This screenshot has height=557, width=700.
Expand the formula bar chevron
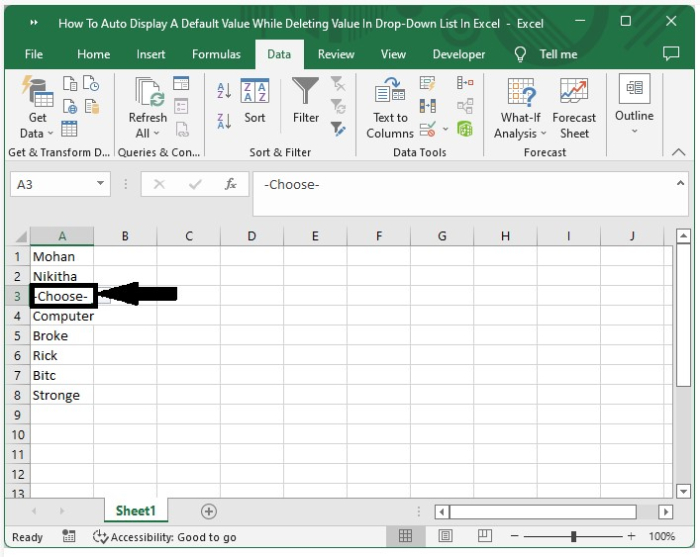[680, 183]
